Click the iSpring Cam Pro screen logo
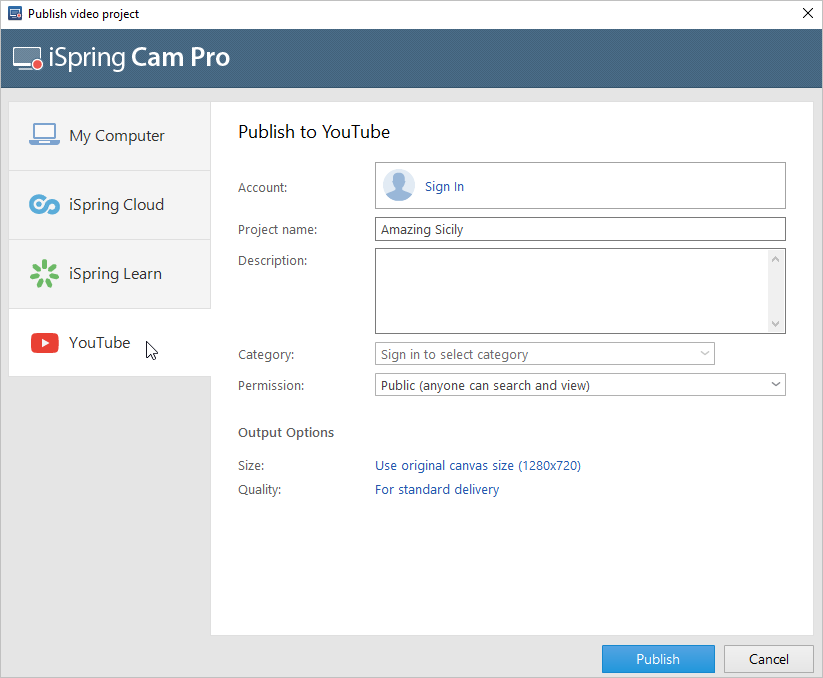The image size is (823, 678). point(27,58)
